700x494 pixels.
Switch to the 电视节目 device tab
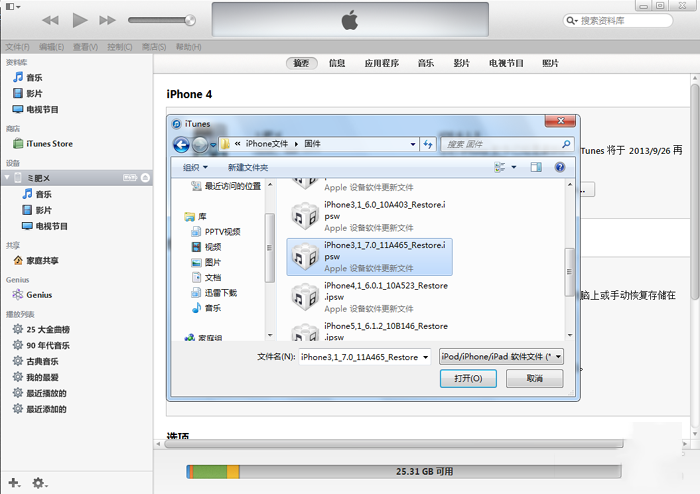[506, 63]
